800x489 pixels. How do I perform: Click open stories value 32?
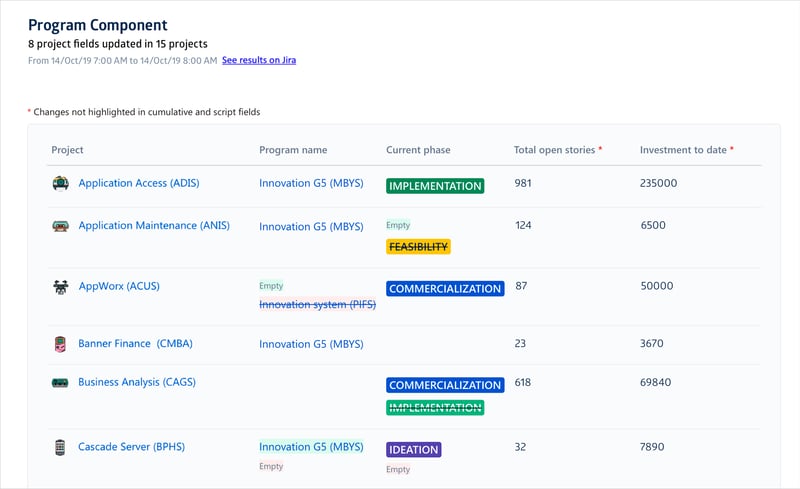point(520,447)
